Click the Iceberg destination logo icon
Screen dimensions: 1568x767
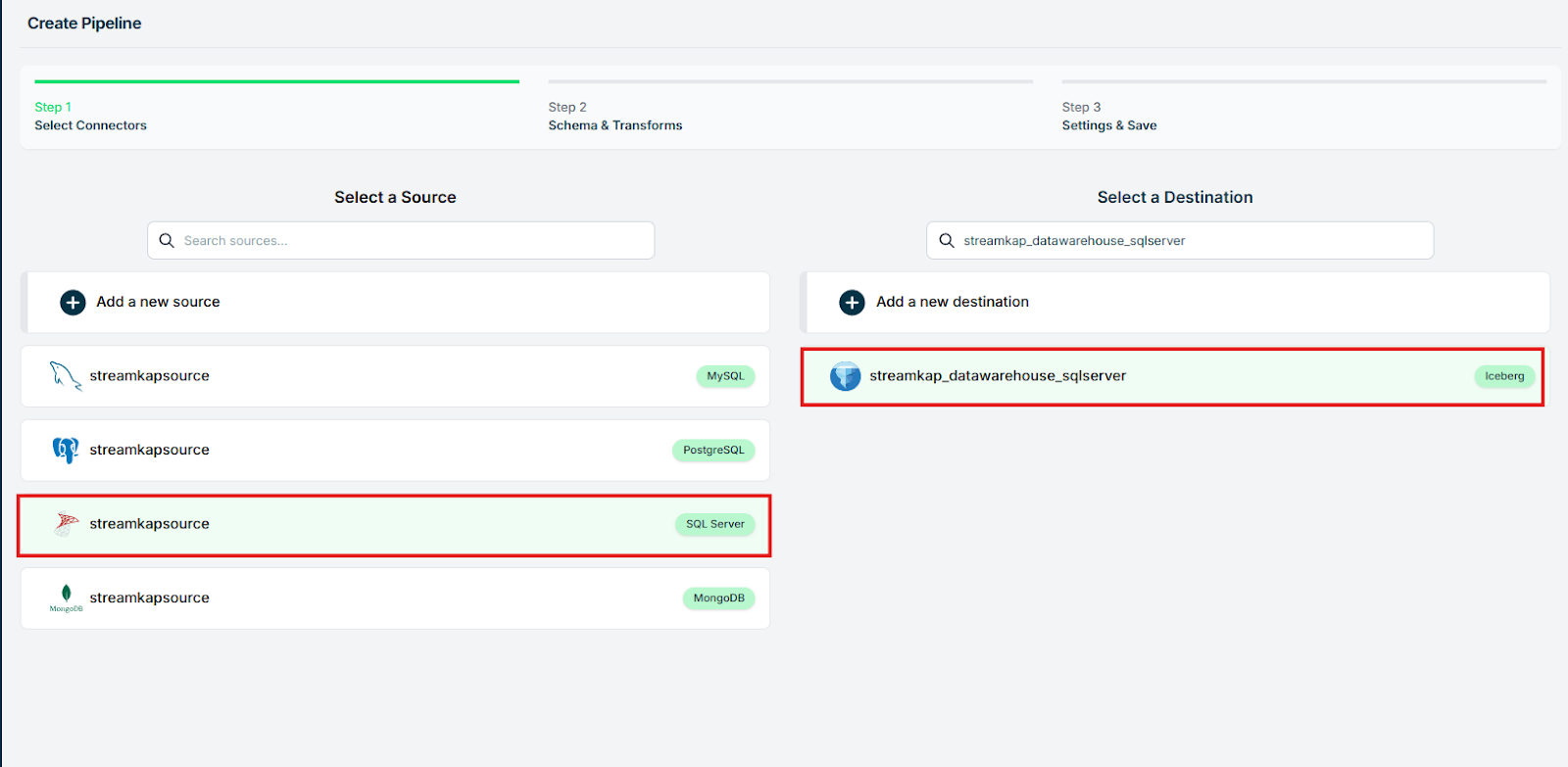pos(845,376)
